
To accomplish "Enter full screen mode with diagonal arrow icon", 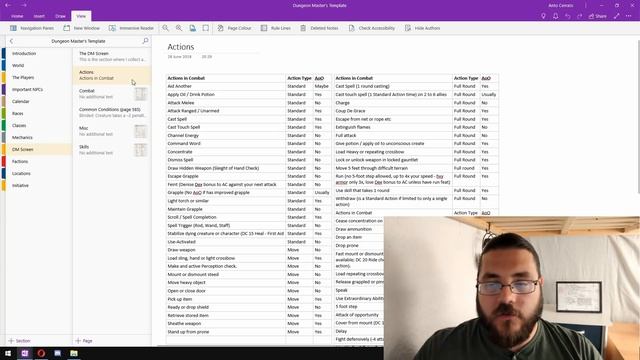I will pos(617,16).
